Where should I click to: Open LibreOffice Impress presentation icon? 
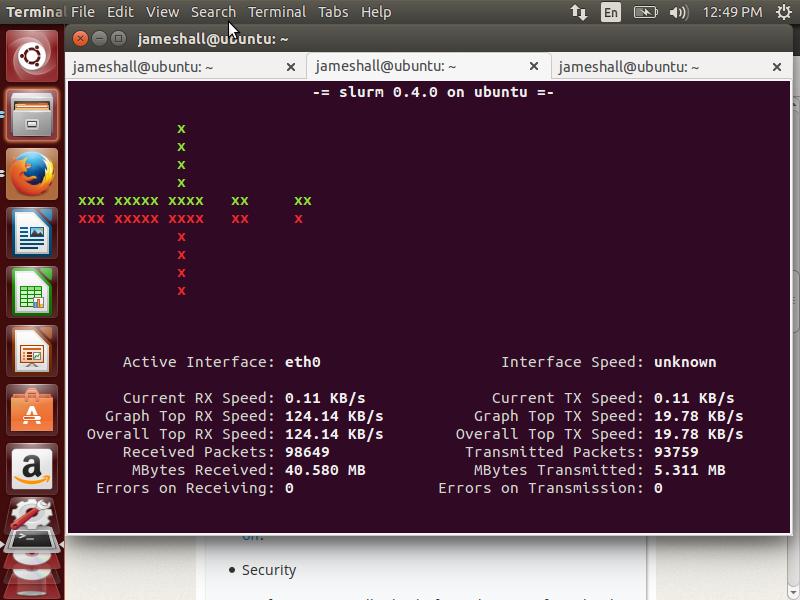click(32, 352)
